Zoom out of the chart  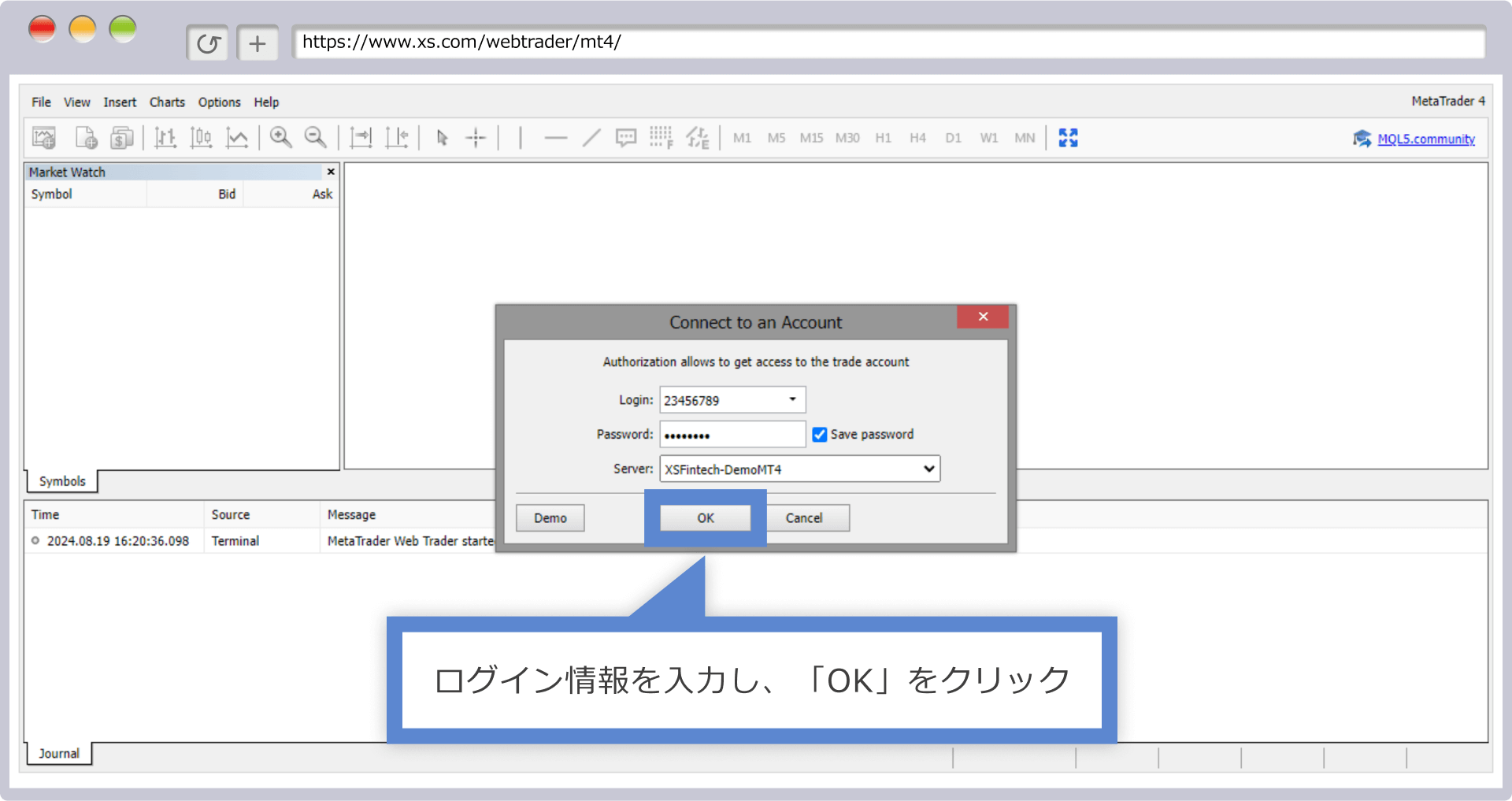coord(315,138)
